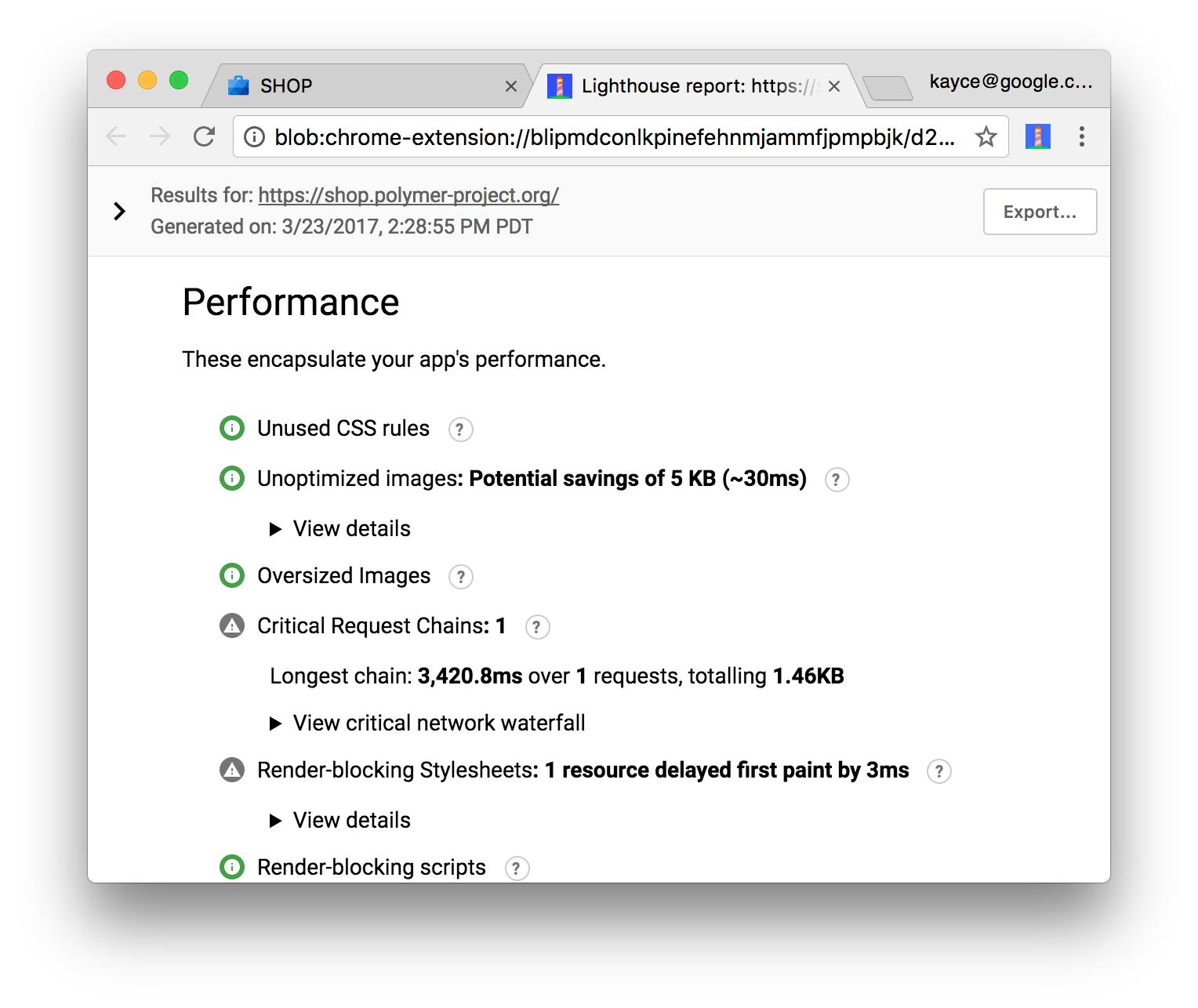Click help icon next to Render-blocking scripts
The width and height of the screenshot is (1198, 1008).
pyautogui.click(x=517, y=868)
